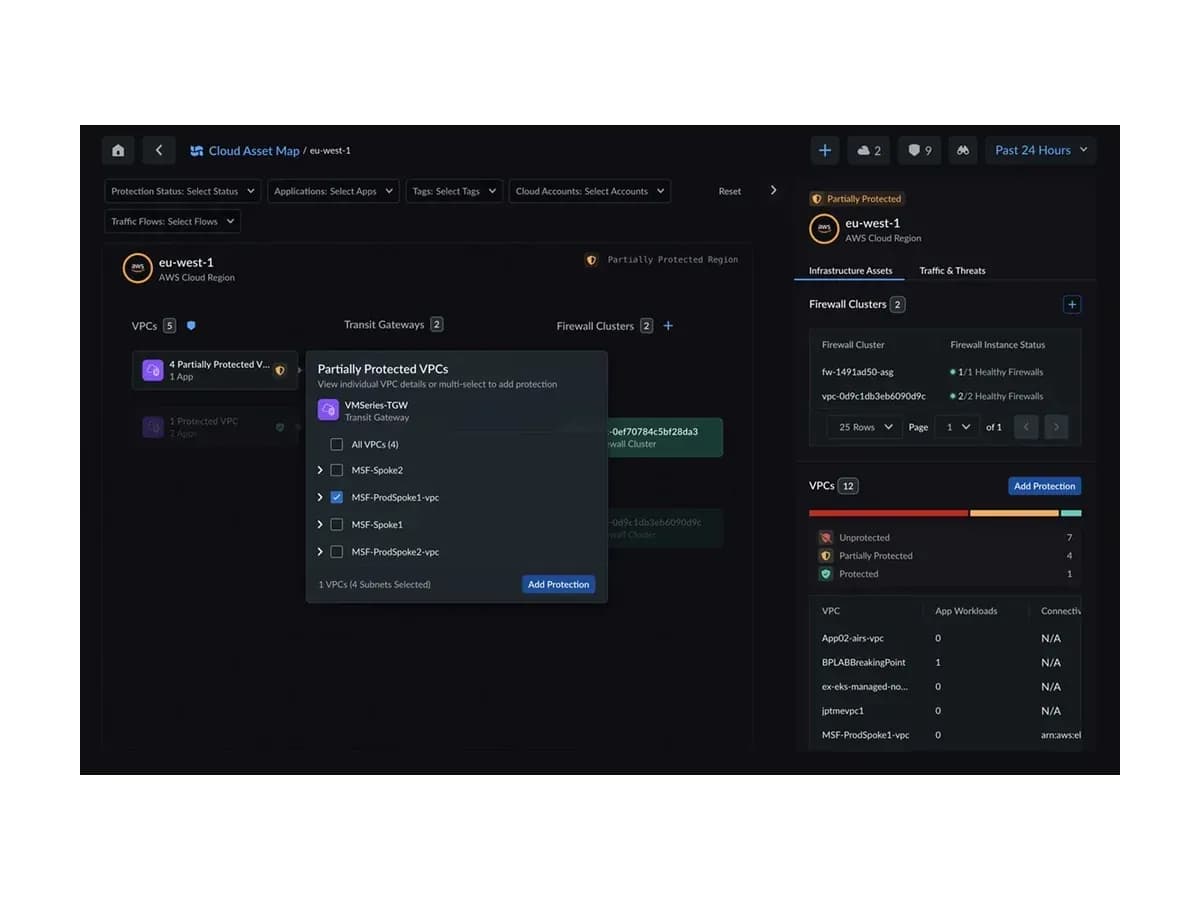This screenshot has width=1200, height=900.
Task: Uncheck the MSF-ProdSpoke1-vpc checkbox
Action: click(x=337, y=497)
